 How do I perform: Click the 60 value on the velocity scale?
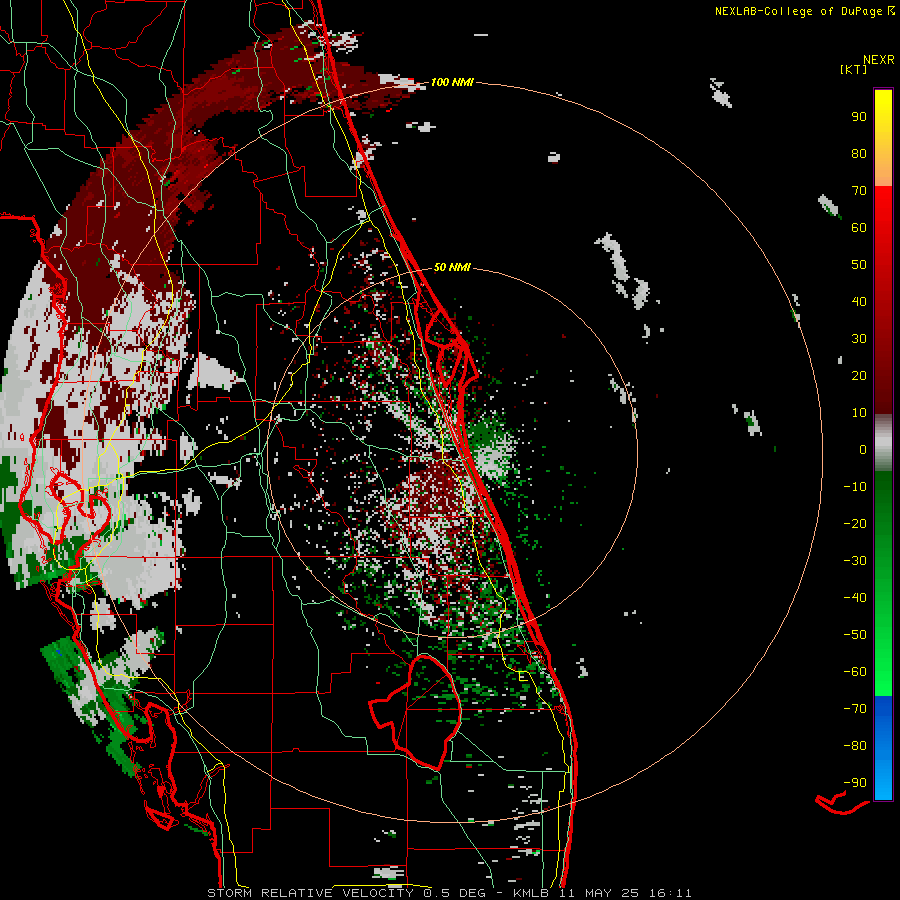[x=859, y=227]
